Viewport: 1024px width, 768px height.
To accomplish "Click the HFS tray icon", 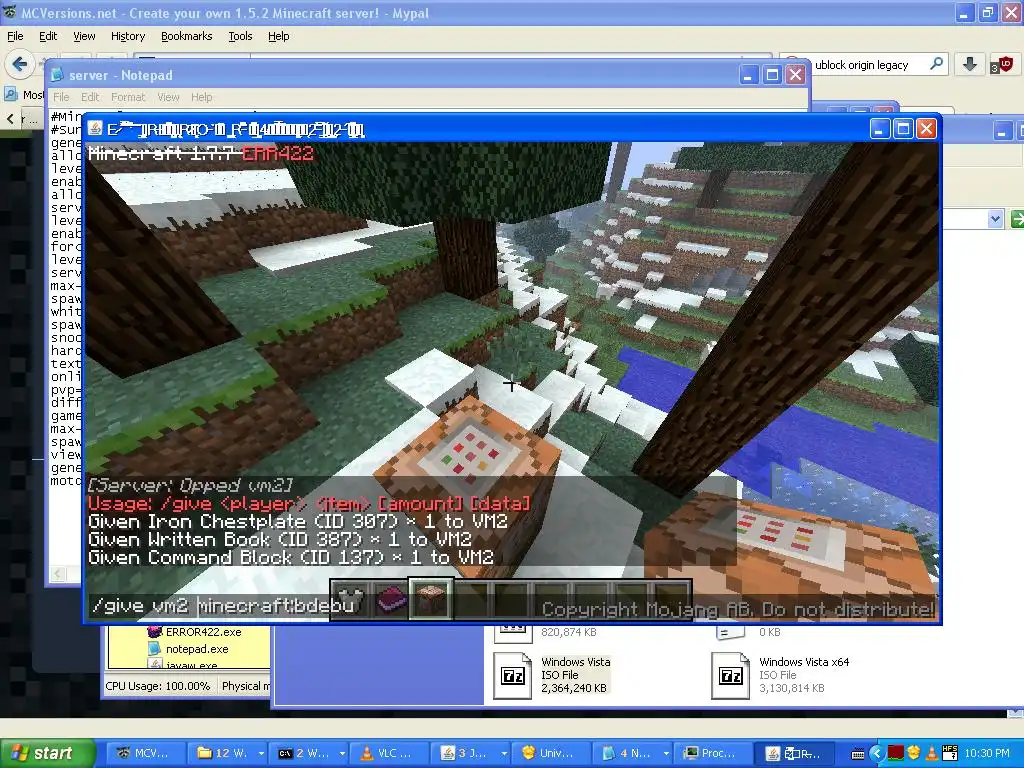I will coord(950,754).
